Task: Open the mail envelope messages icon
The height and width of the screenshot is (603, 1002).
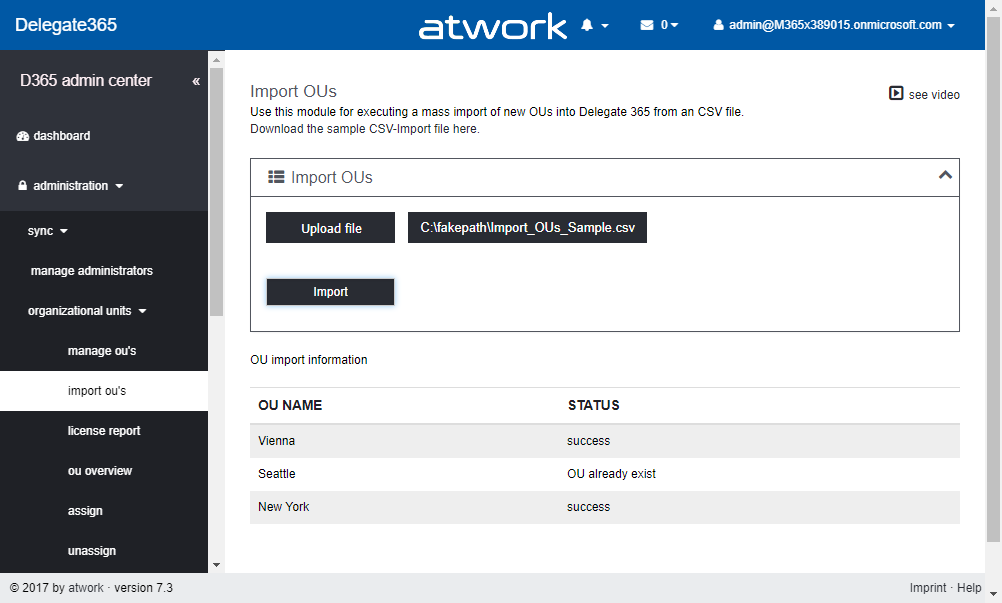Action: click(647, 25)
